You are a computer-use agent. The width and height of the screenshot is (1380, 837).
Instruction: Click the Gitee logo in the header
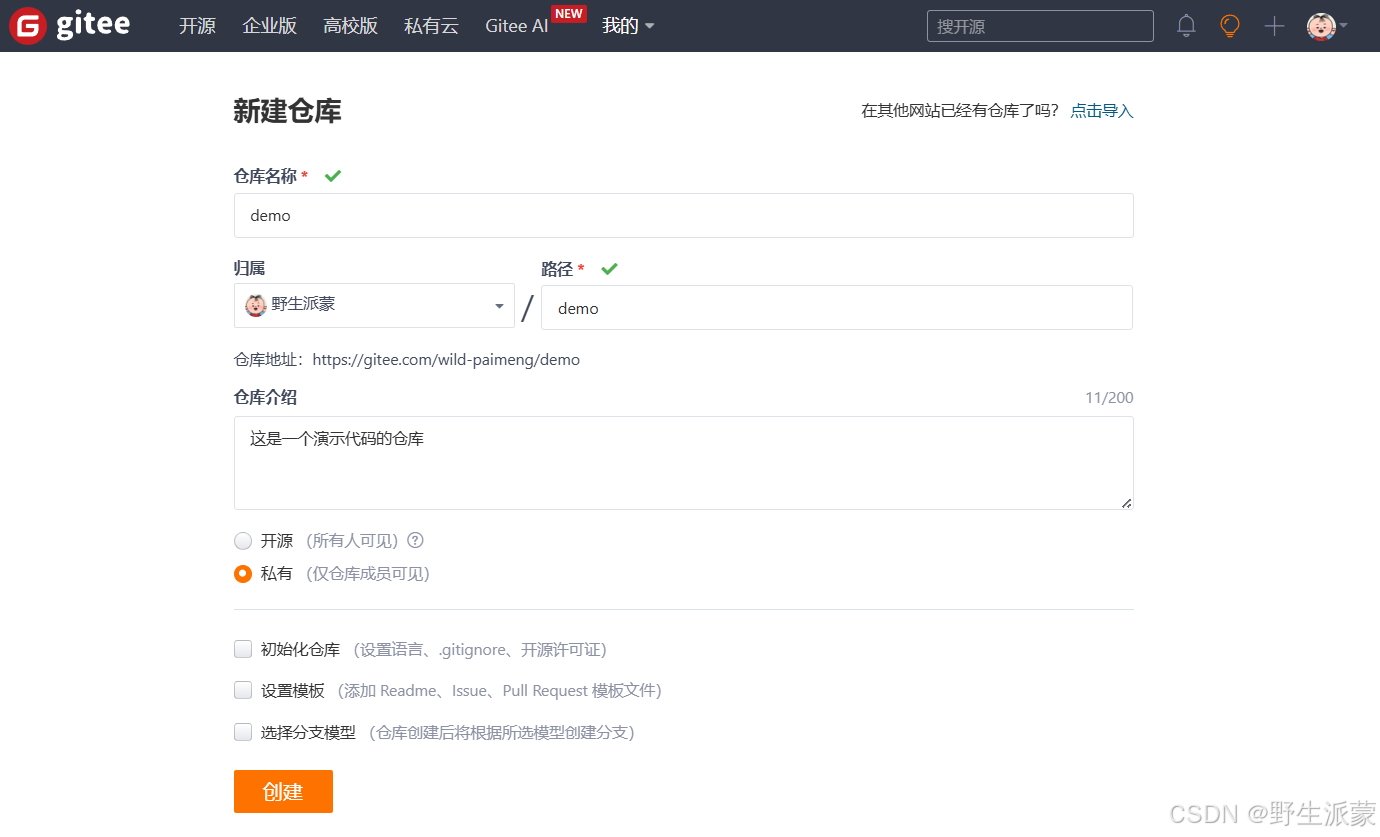[x=70, y=26]
